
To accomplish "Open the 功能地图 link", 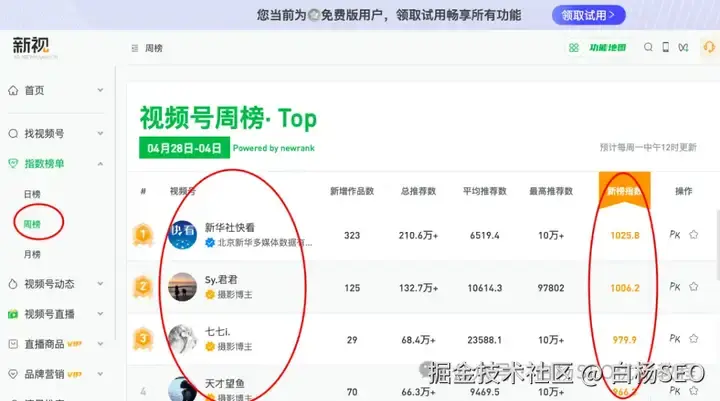I will click(608, 48).
